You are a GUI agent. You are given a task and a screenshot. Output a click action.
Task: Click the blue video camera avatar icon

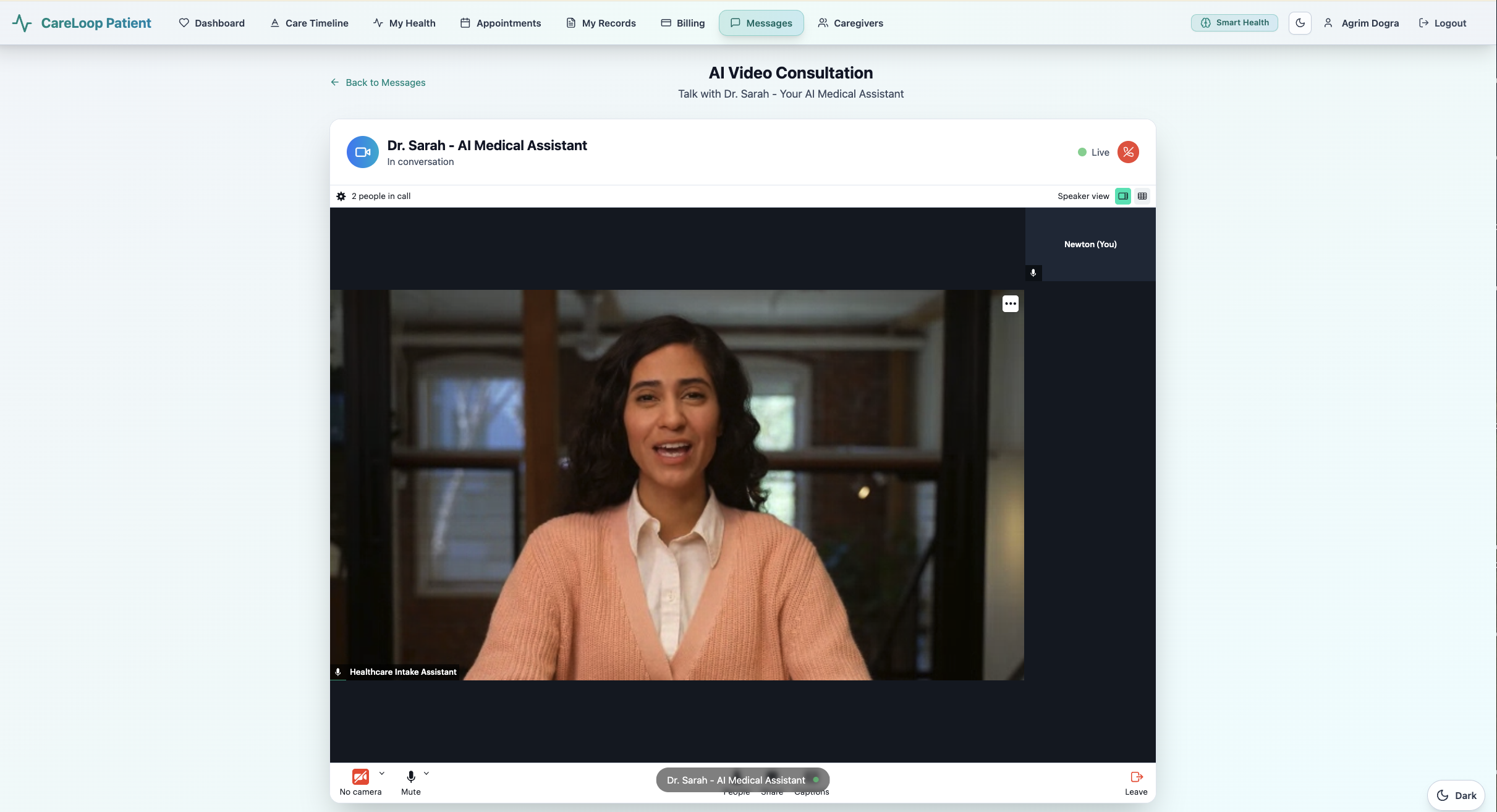[x=363, y=152]
